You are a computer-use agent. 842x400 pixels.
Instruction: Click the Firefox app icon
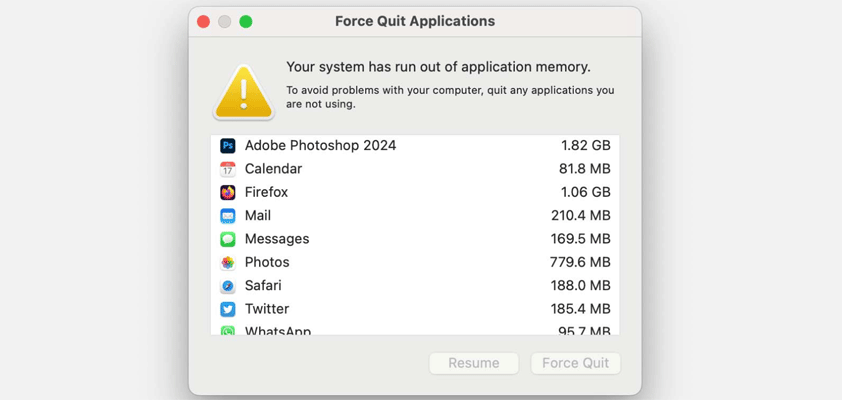[x=228, y=192]
